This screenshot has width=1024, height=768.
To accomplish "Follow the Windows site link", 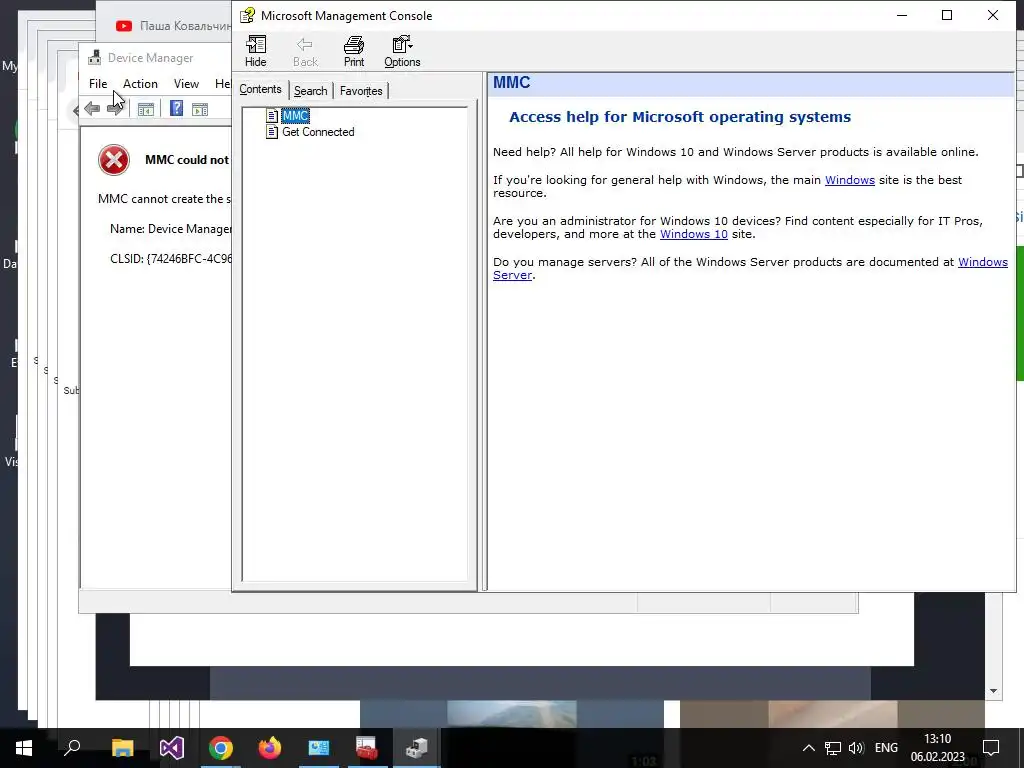I will (850, 180).
